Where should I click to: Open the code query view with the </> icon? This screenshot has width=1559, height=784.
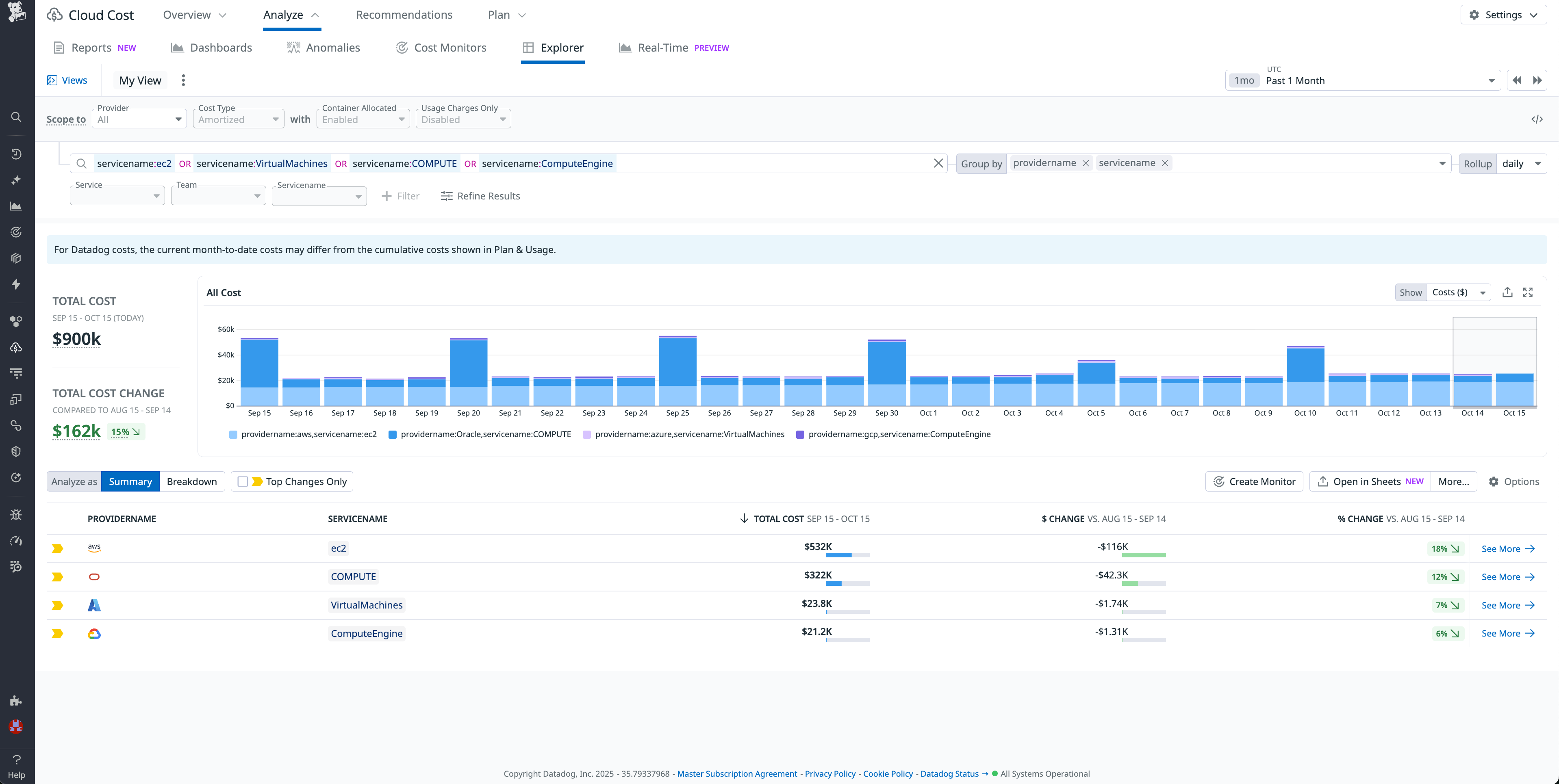pos(1537,119)
